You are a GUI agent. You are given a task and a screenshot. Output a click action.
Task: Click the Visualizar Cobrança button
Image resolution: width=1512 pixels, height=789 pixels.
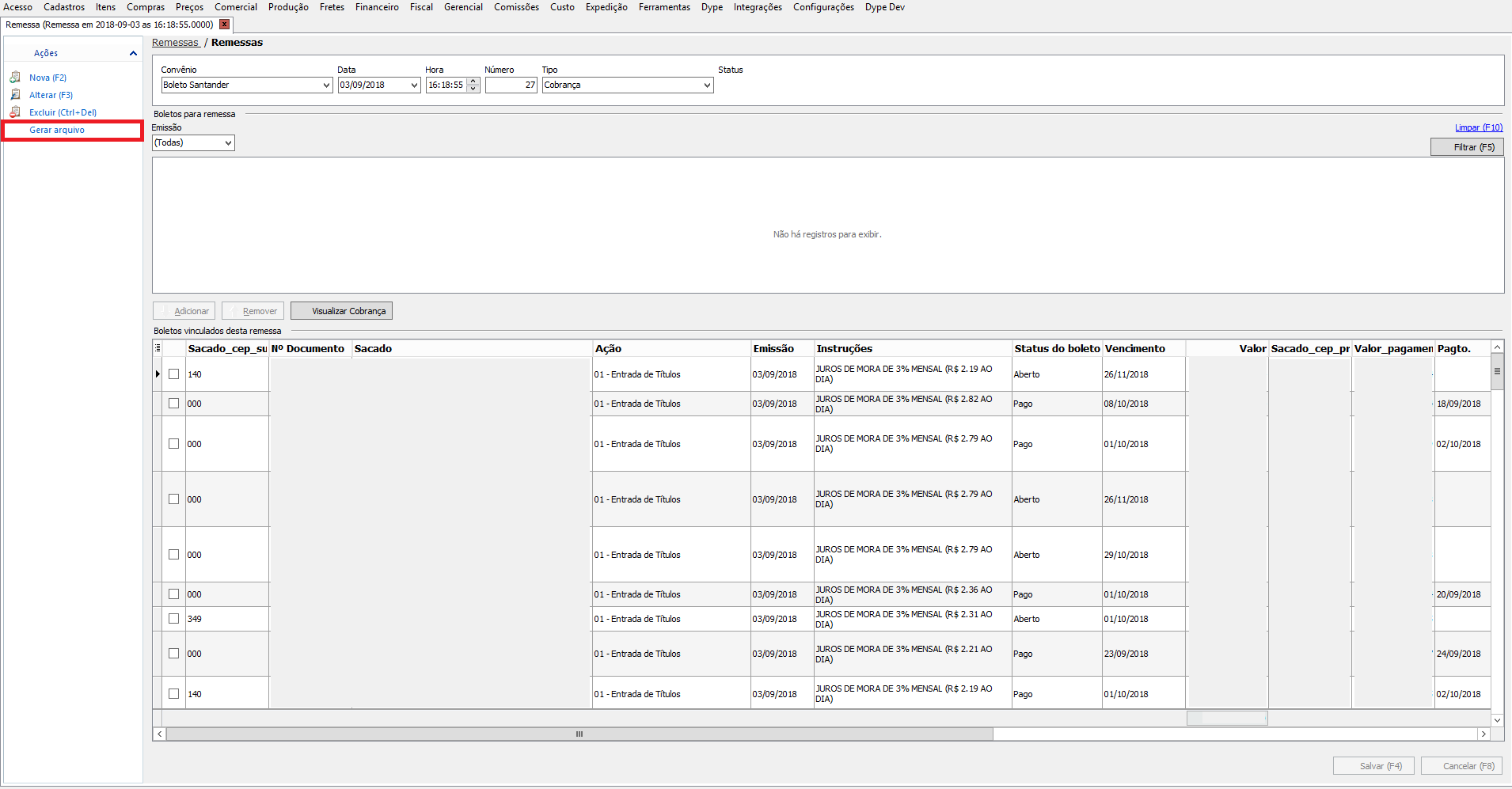tap(341, 311)
